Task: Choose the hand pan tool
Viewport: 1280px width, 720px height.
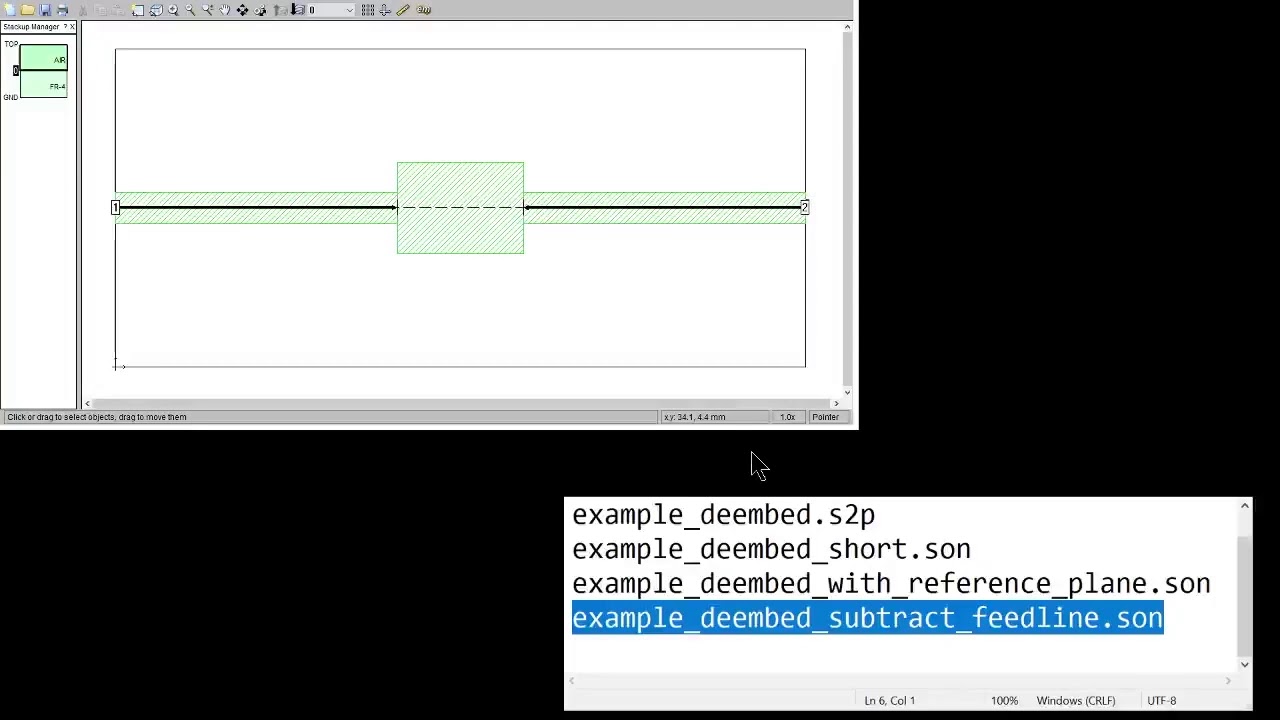Action: [225, 10]
